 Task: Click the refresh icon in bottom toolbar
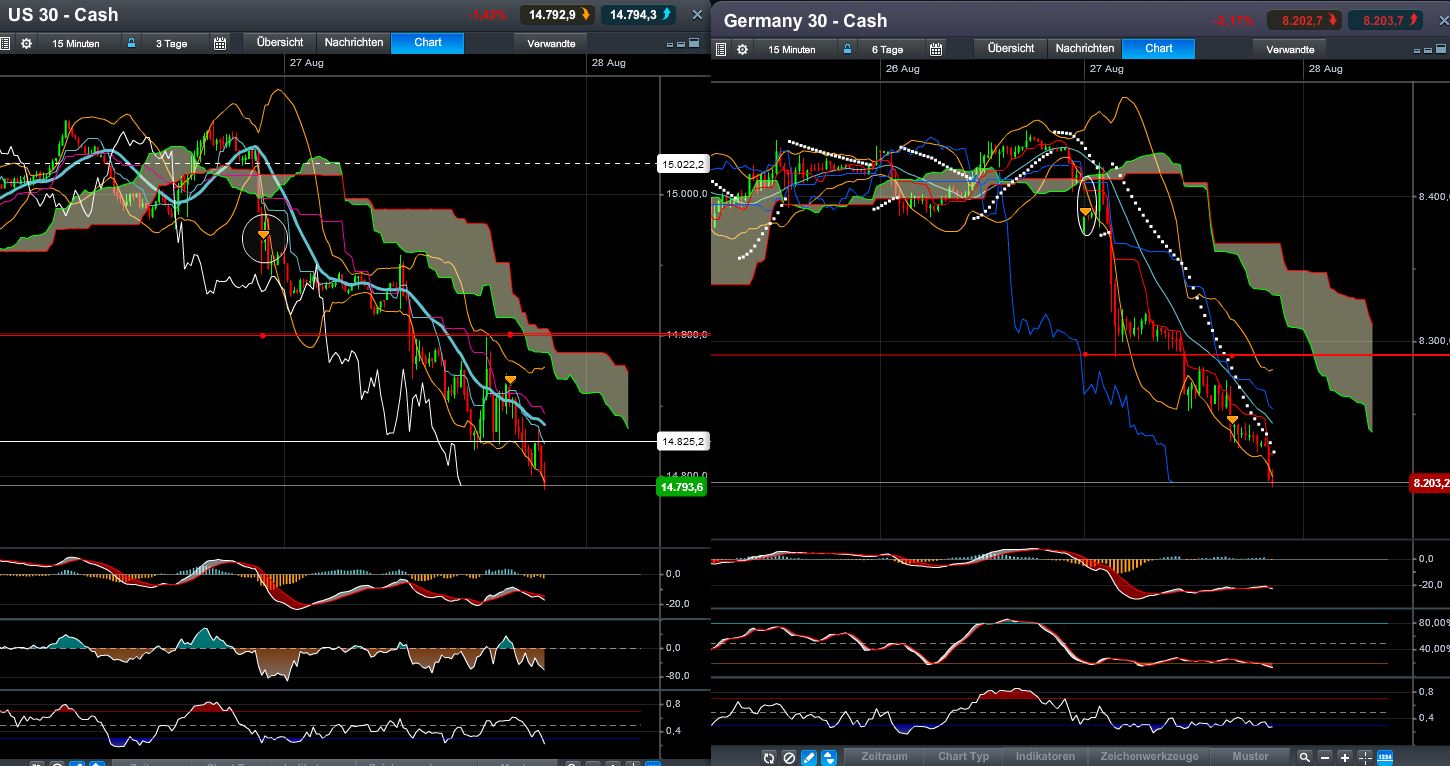(769, 757)
